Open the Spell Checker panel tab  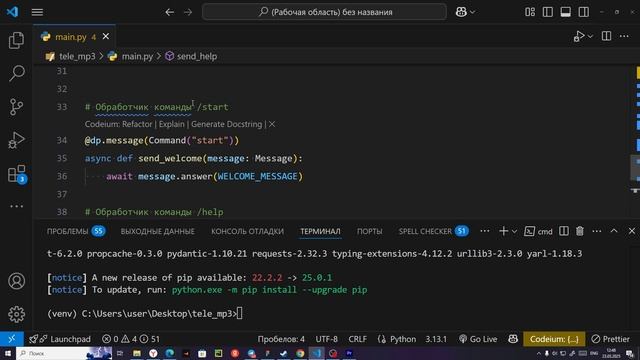433,231
